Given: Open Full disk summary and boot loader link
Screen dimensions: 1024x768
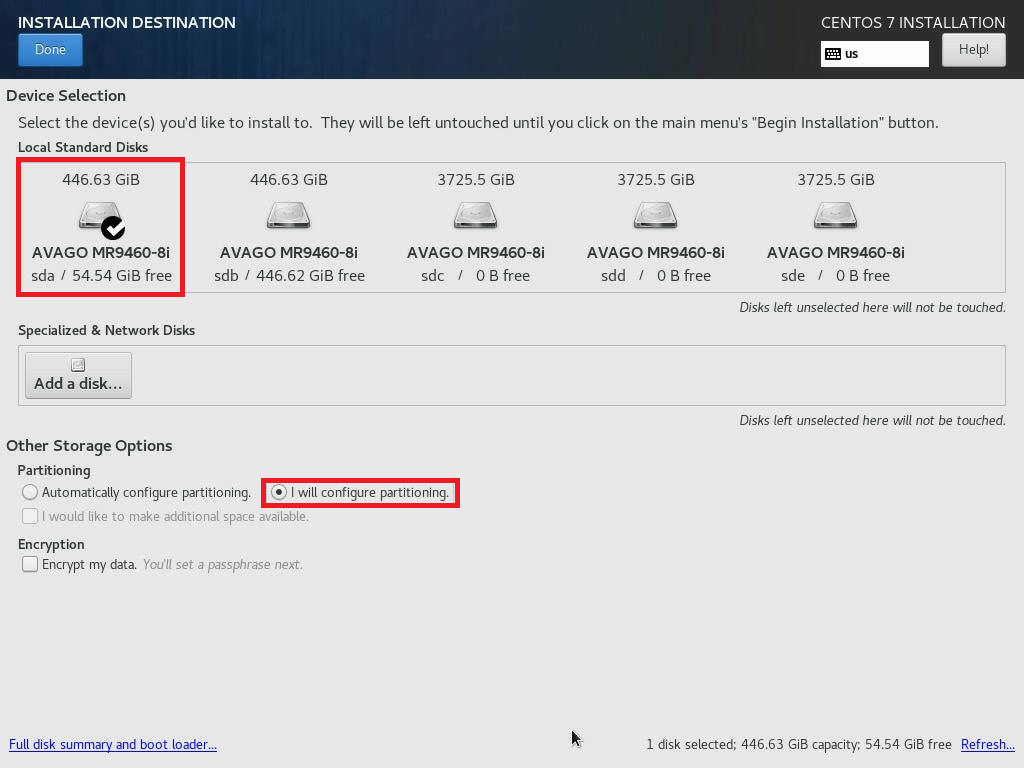Looking at the screenshot, I should click(113, 744).
